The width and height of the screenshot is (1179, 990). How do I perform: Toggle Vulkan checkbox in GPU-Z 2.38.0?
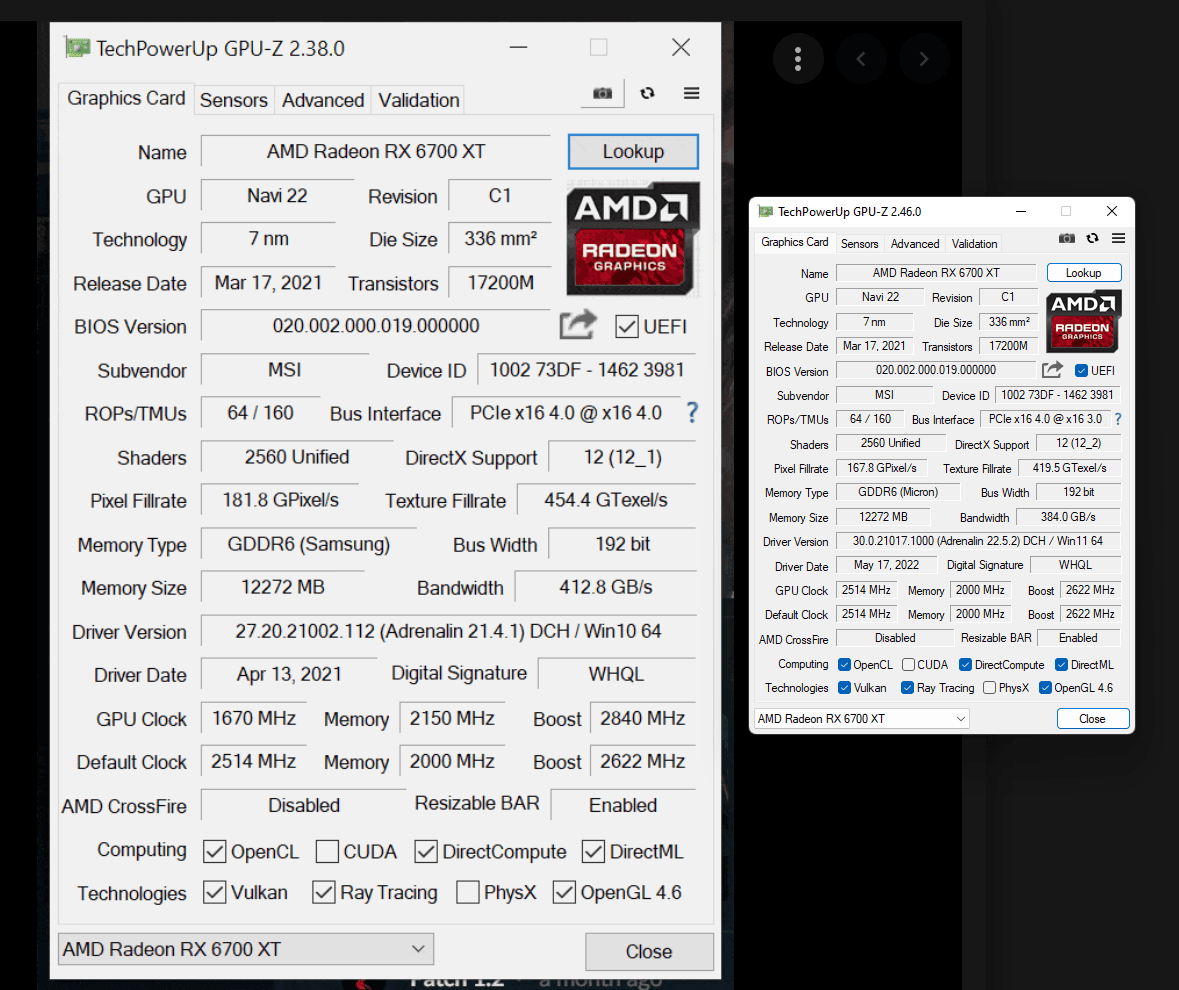(214, 892)
